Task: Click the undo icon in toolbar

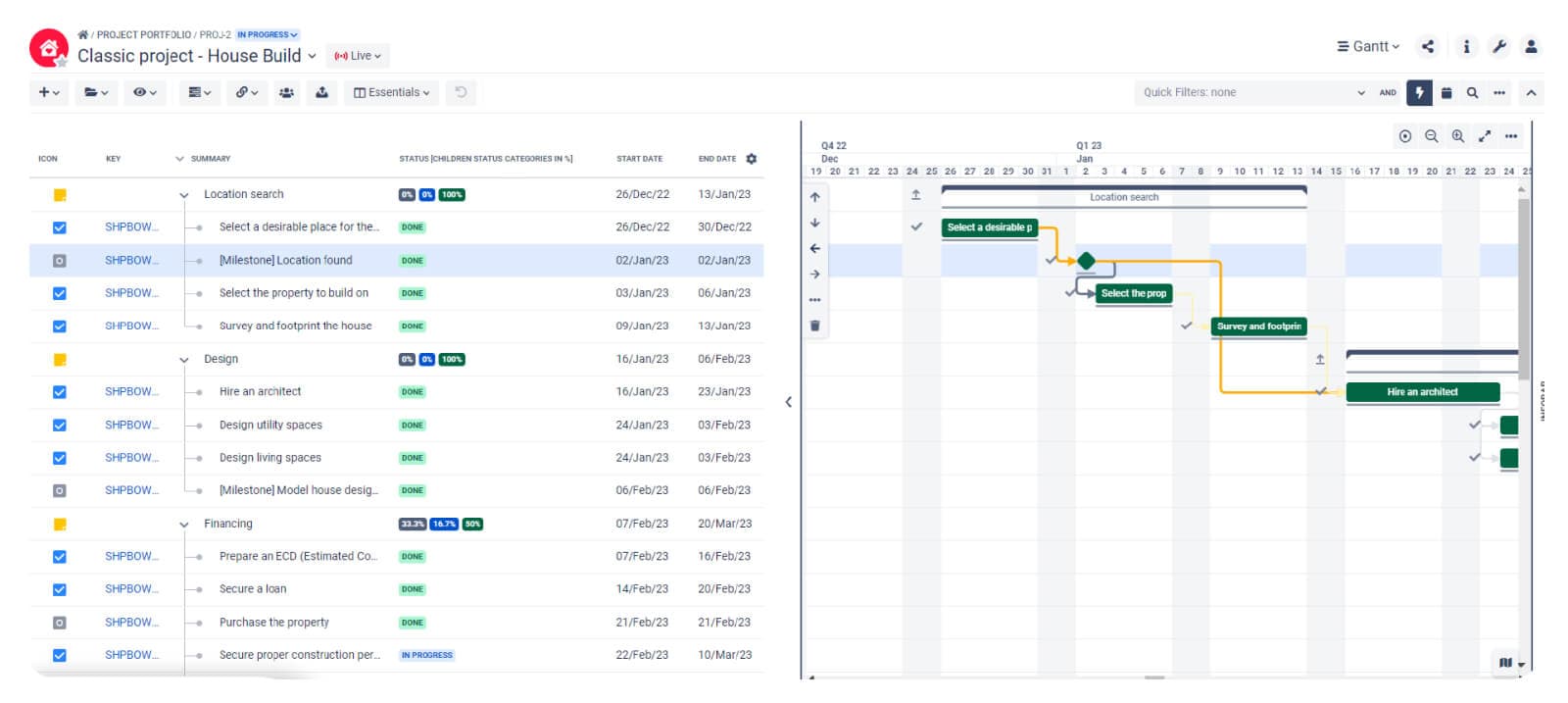Action: click(461, 92)
